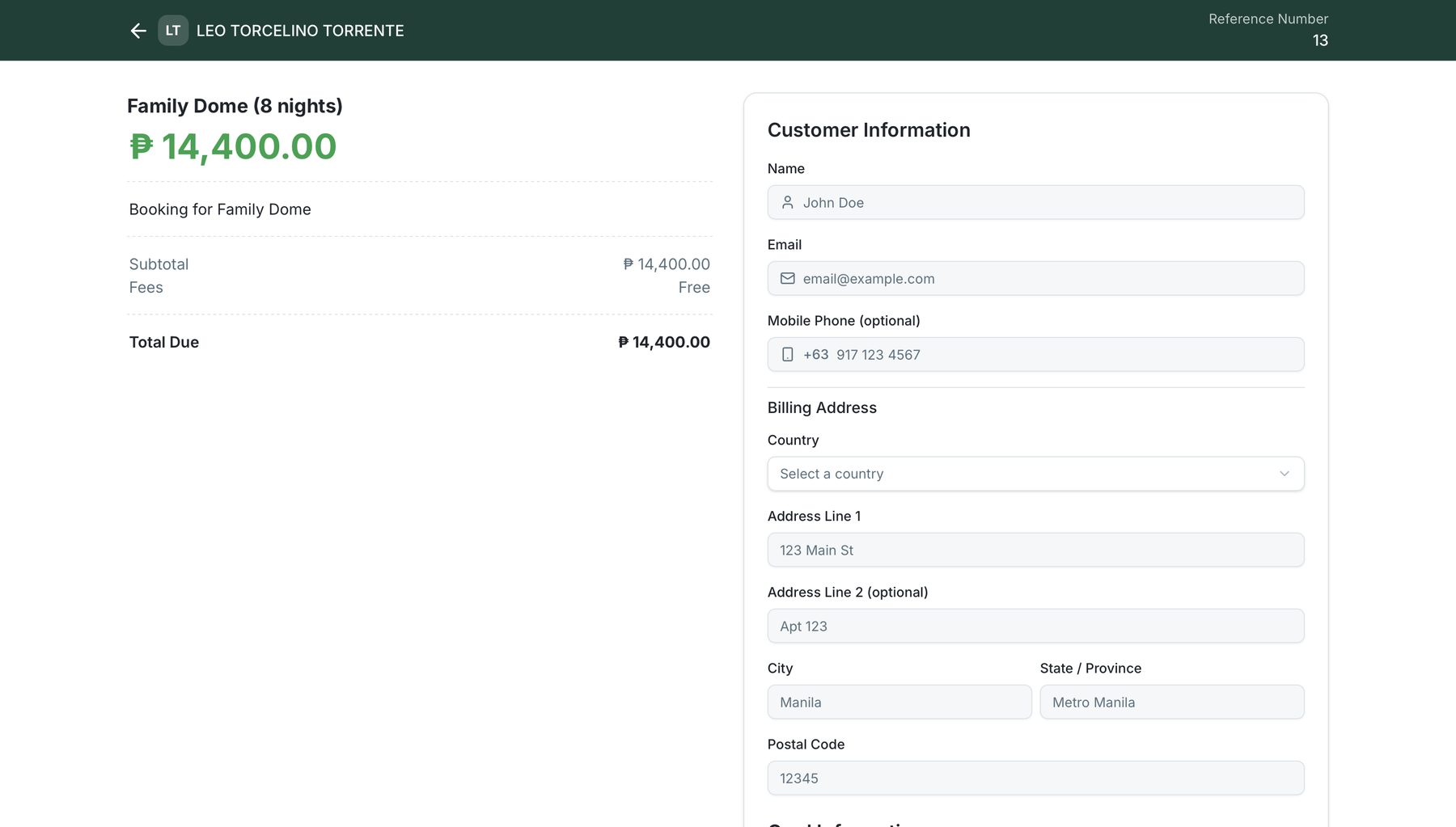Screen dimensions: 1456x827
Task: Focus the Email input field
Action: click(1035, 279)
